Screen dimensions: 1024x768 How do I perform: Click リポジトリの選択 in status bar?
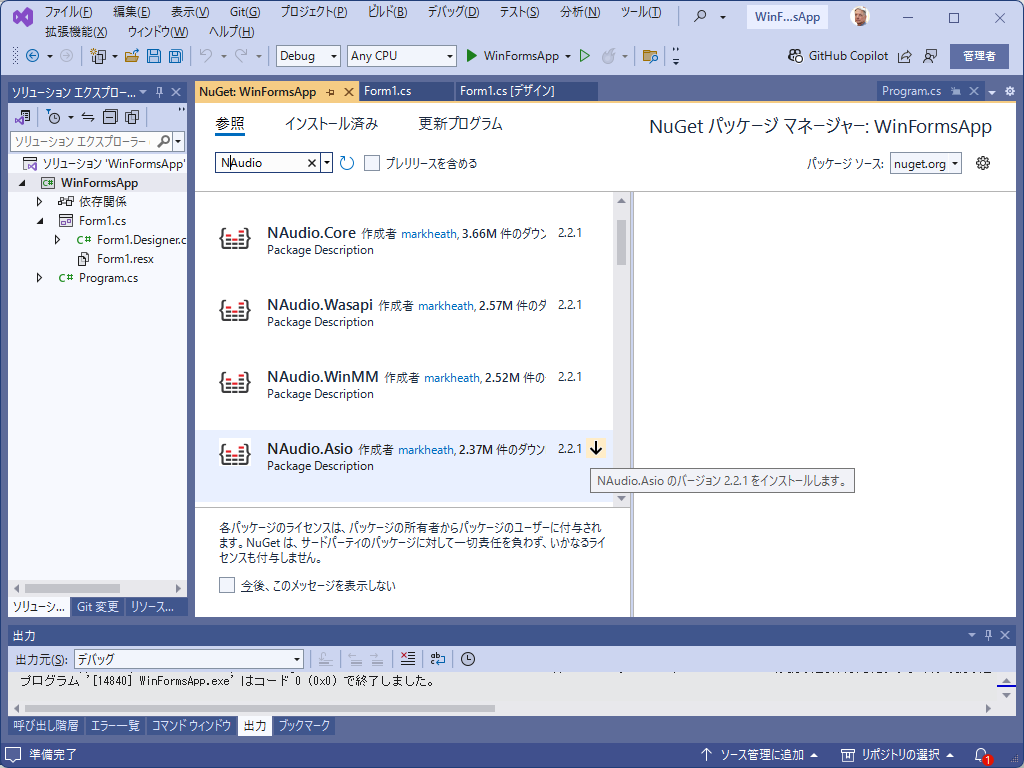tap(897, 755)
